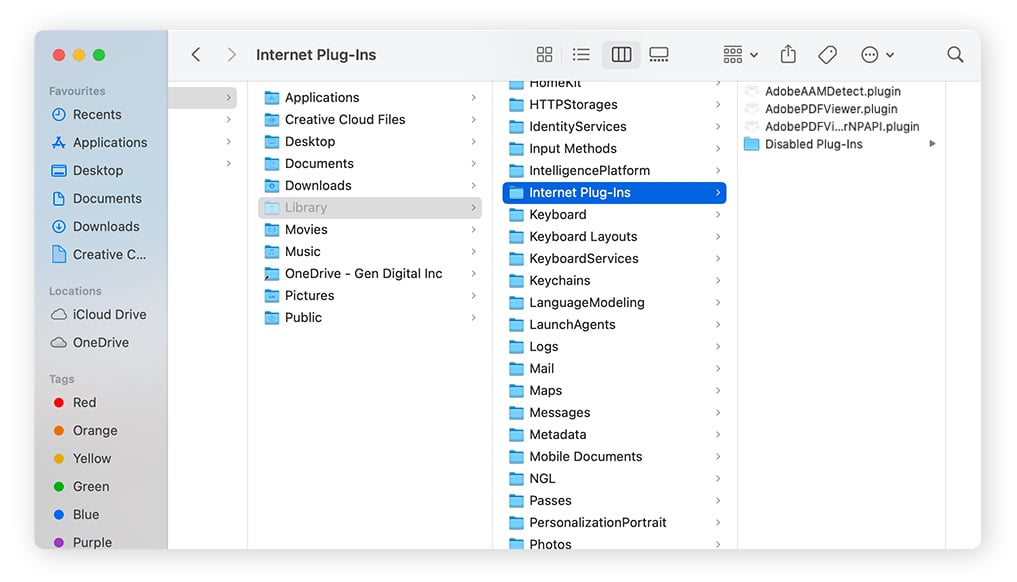Switch to icon grid view
Viewport: 1017px width, 582px height.
[544, 55]
